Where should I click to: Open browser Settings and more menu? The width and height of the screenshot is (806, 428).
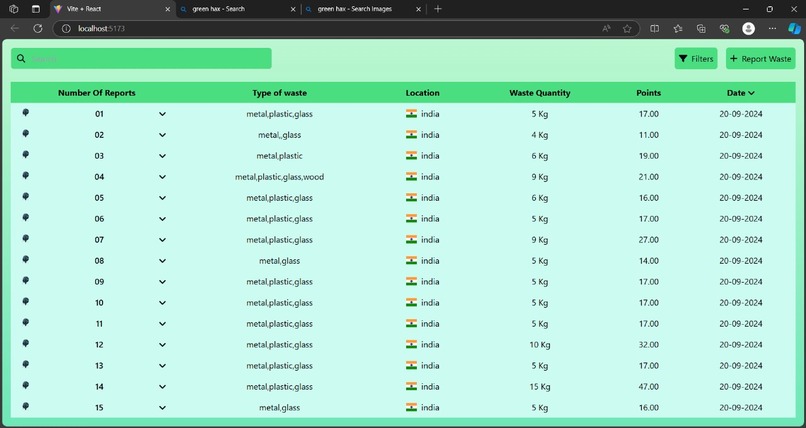tap(772, 29)
